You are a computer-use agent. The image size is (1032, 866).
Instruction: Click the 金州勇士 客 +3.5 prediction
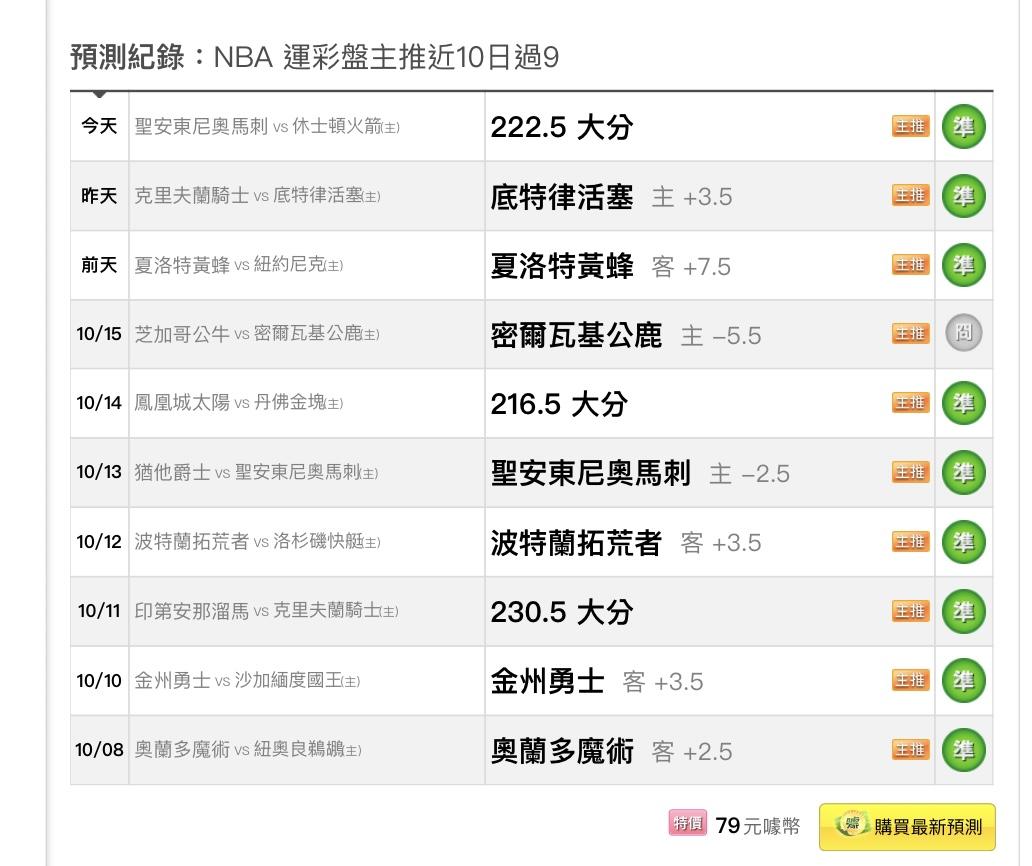597,681
